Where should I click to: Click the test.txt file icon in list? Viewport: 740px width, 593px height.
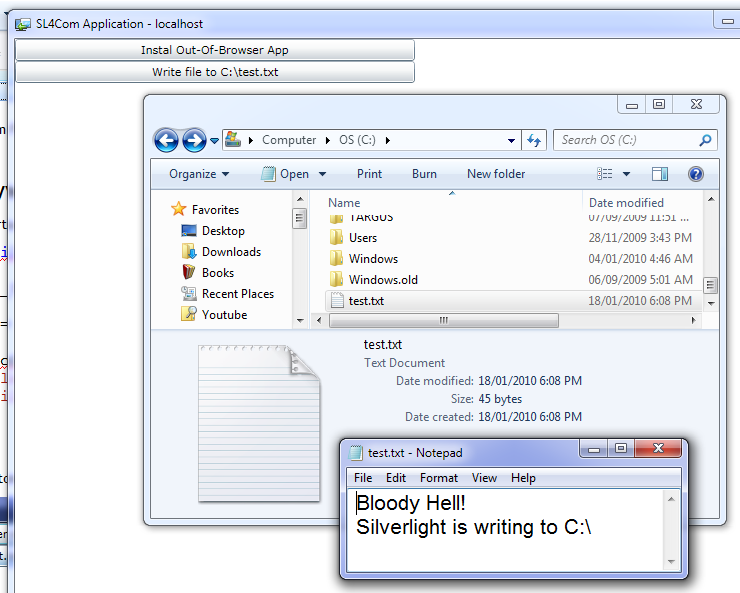[337, 301]
